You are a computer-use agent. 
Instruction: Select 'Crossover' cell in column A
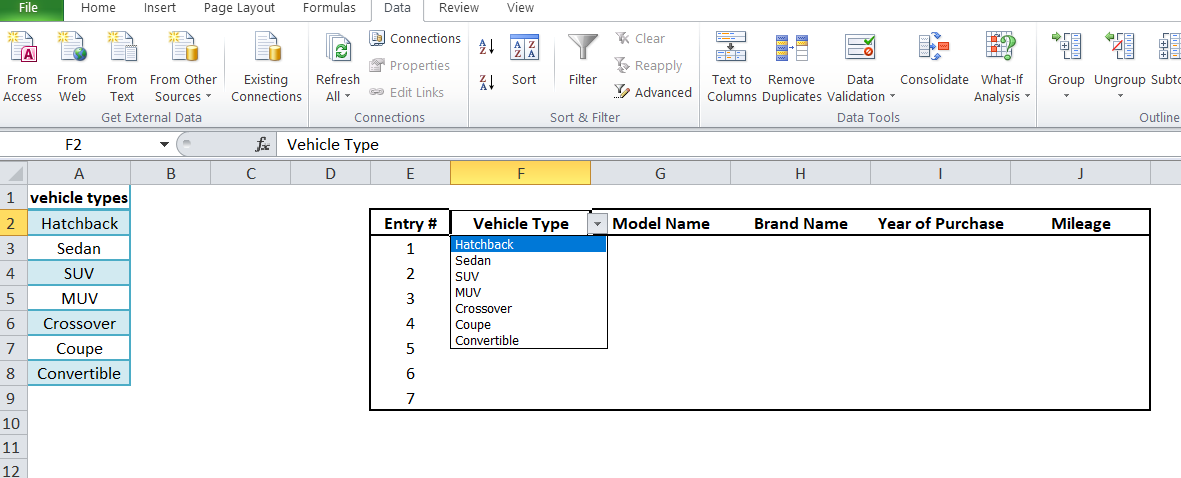pyautogui.click(x=79, y=323)
